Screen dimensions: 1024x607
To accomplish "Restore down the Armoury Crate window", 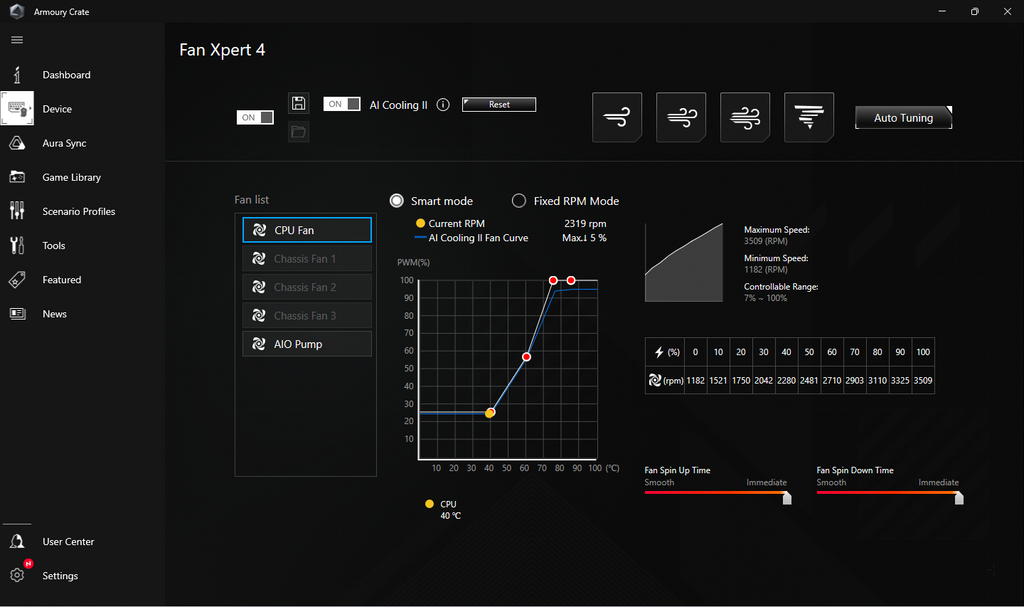I will (974, 11).
